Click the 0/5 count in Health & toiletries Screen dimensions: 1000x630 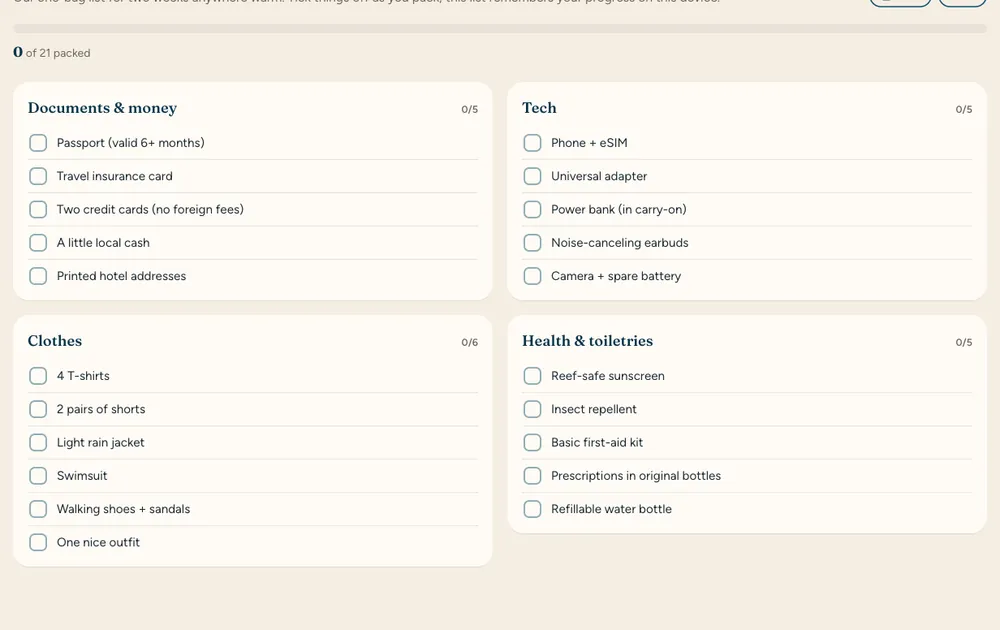(964, 342)
